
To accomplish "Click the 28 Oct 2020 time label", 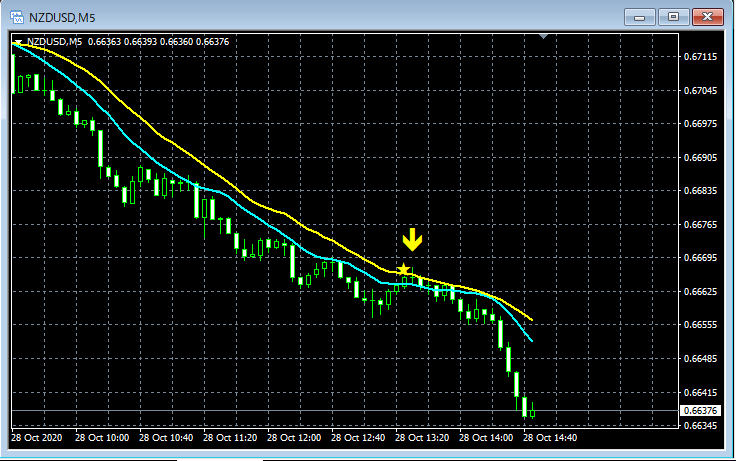I will point(37,438).
